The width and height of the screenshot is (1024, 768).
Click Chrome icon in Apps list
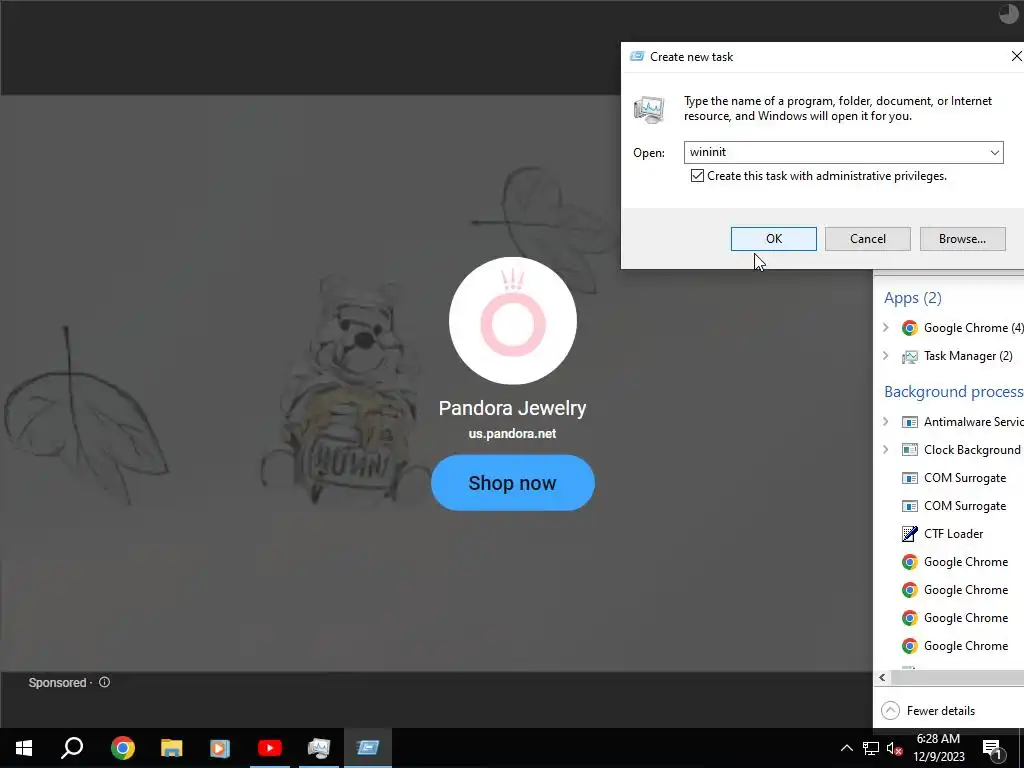point(909,328)
